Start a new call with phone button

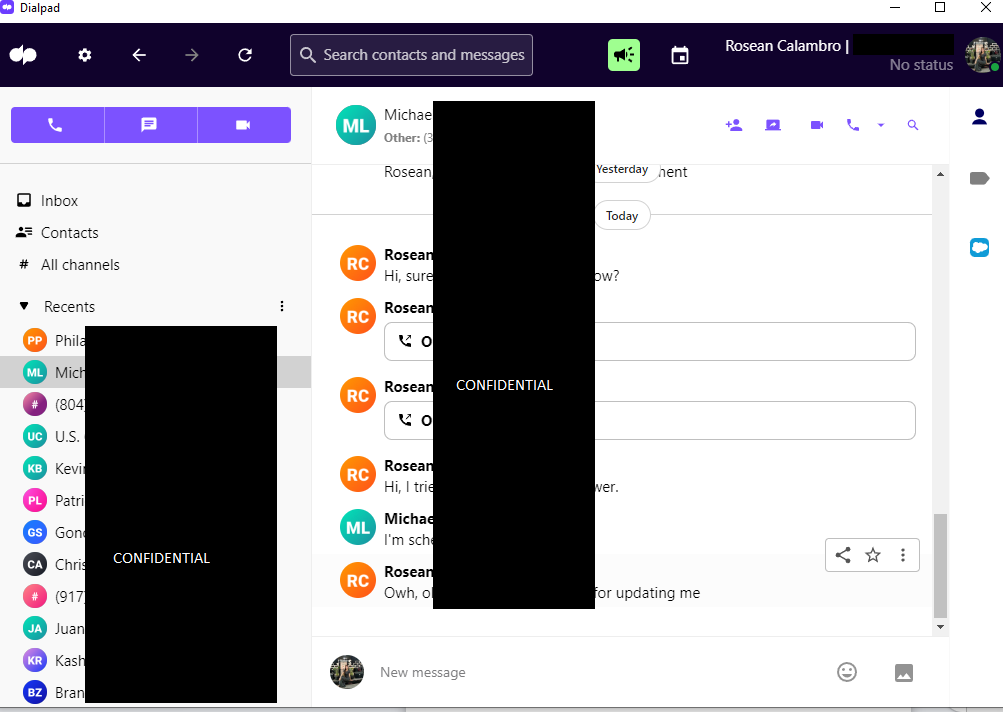click(x=58, y=125)
